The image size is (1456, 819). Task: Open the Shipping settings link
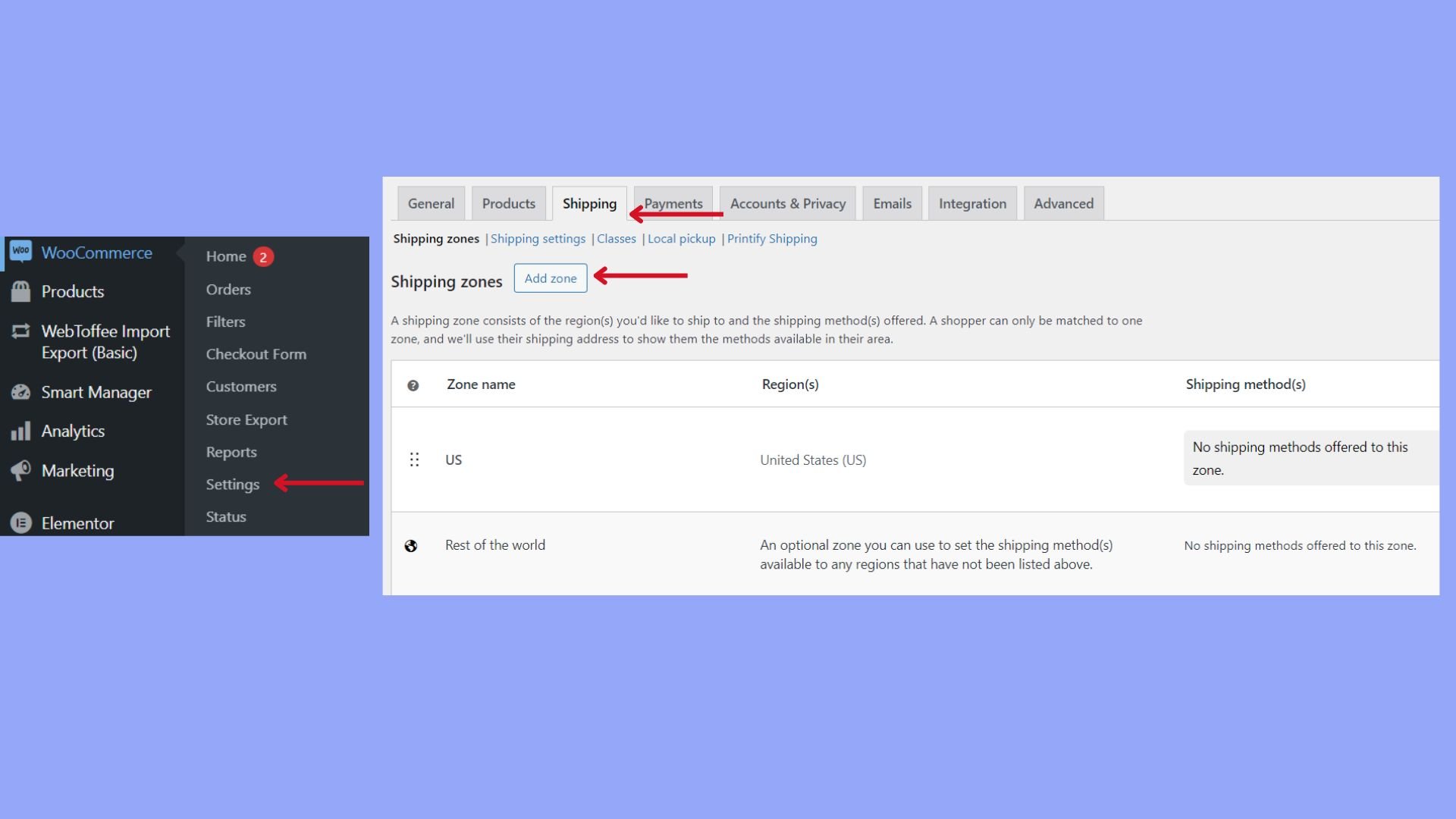click(538, 239)
